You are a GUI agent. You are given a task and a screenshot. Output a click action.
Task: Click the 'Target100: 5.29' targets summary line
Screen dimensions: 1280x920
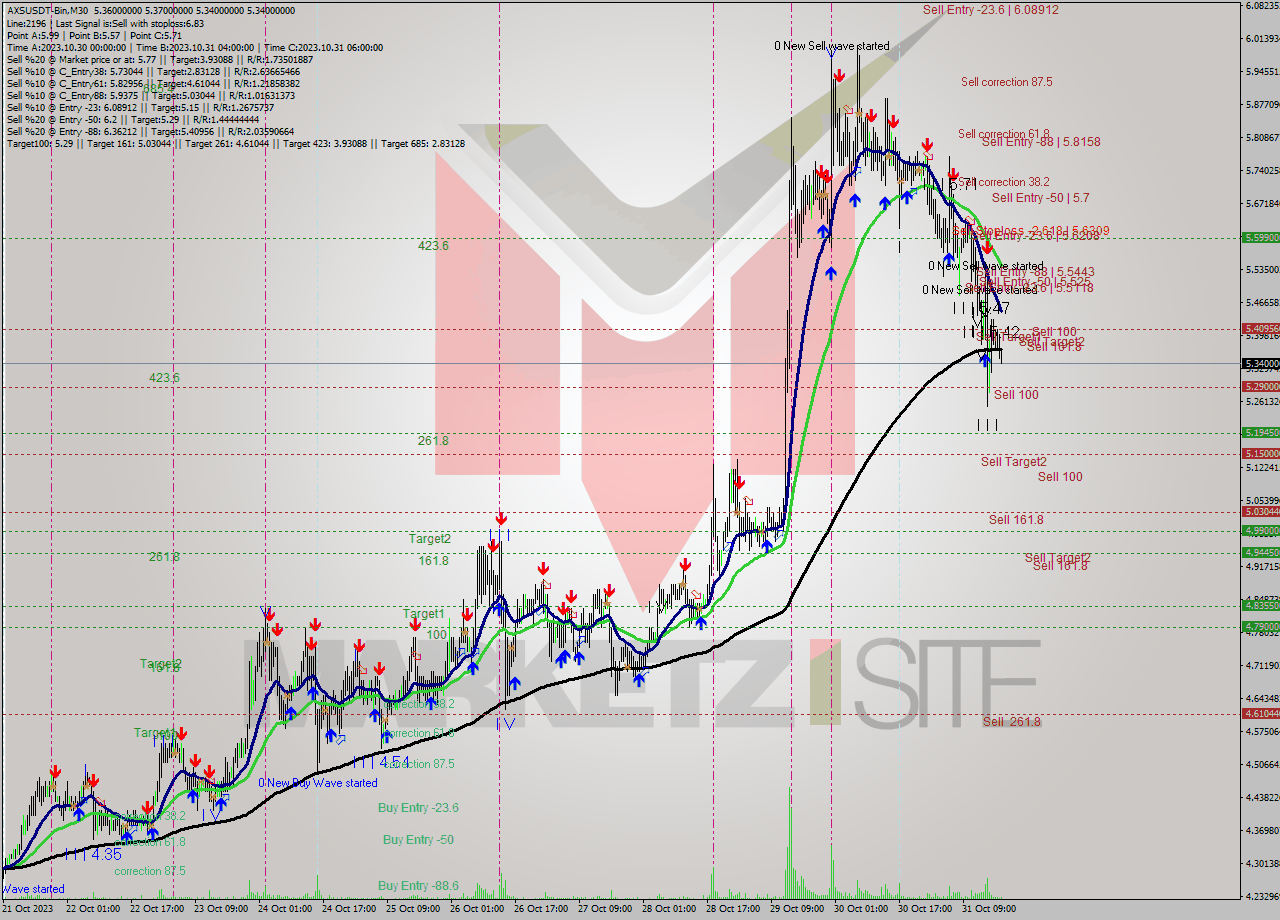pos(235,143)
